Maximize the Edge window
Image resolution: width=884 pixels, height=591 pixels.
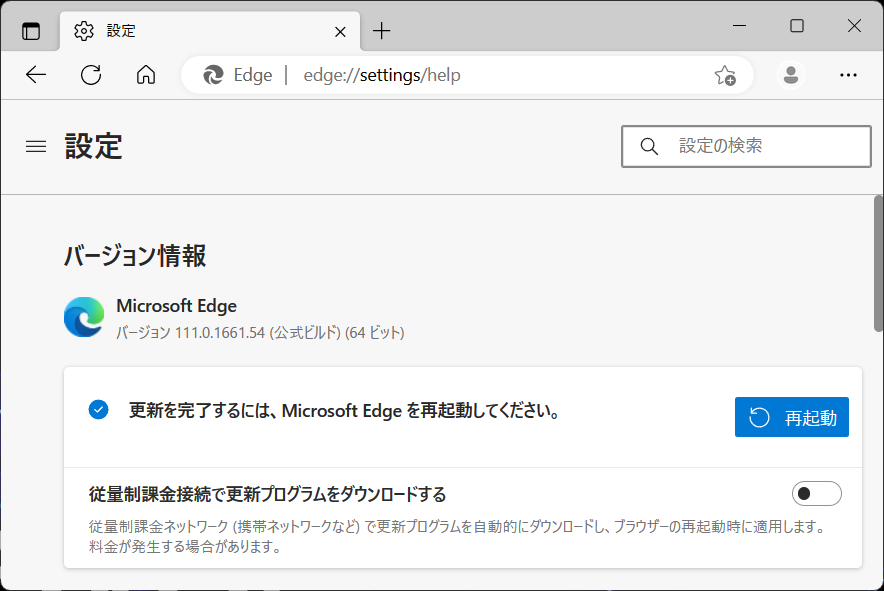click(797, 25)
